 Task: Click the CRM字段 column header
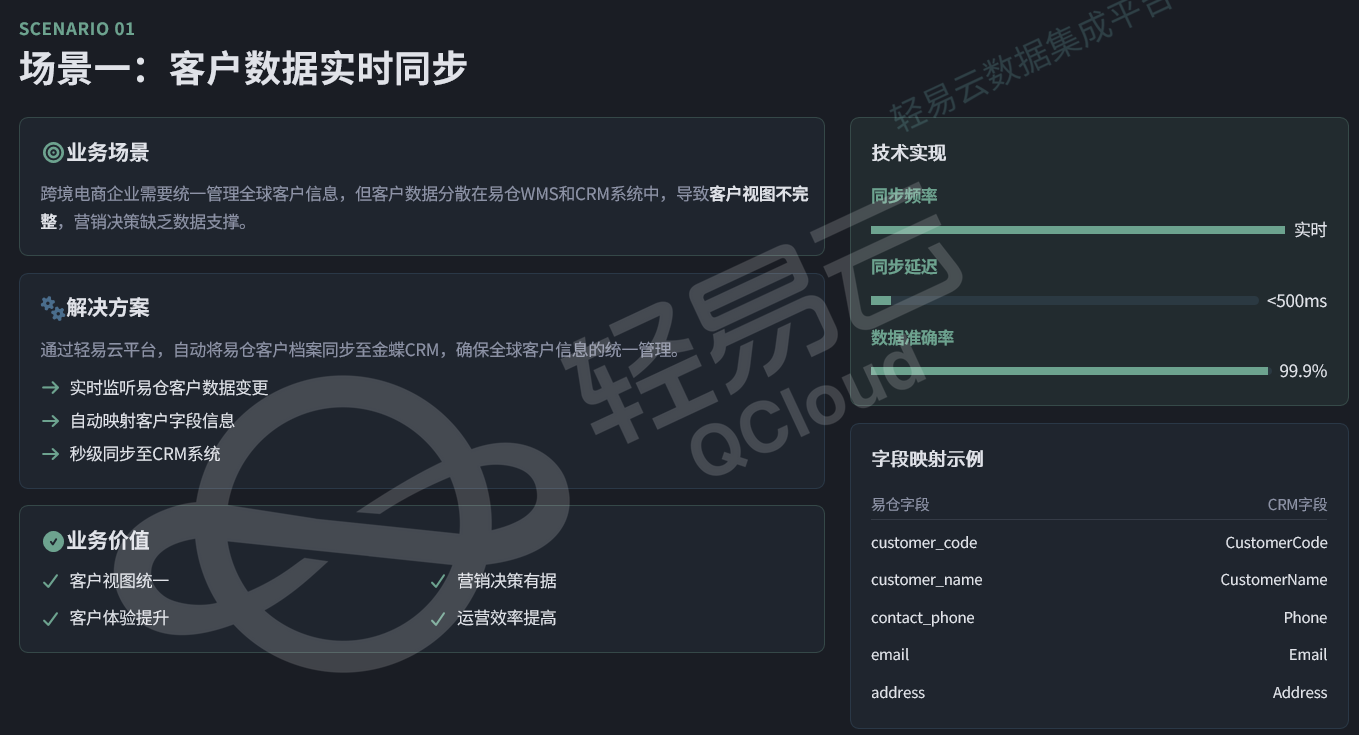click(1297, 505)
